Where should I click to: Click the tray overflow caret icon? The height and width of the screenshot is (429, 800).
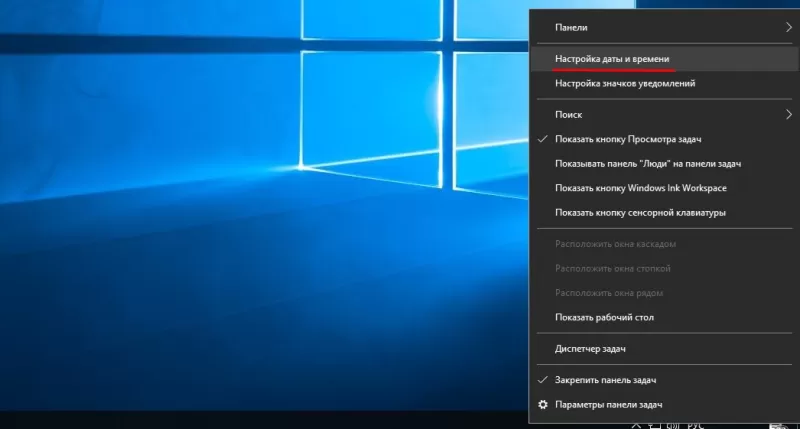tap(636, 425)
